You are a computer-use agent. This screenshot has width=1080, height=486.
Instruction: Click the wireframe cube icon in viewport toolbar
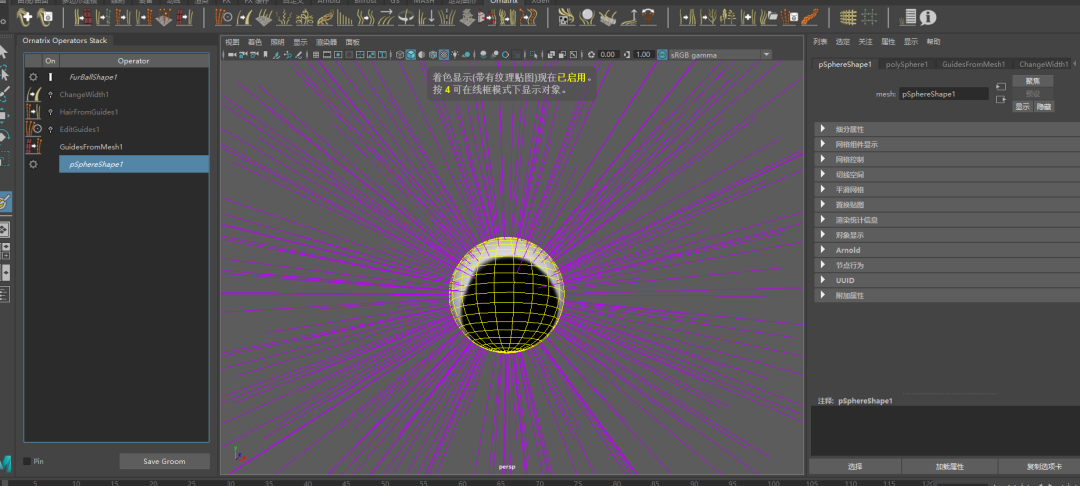[398, 54]
